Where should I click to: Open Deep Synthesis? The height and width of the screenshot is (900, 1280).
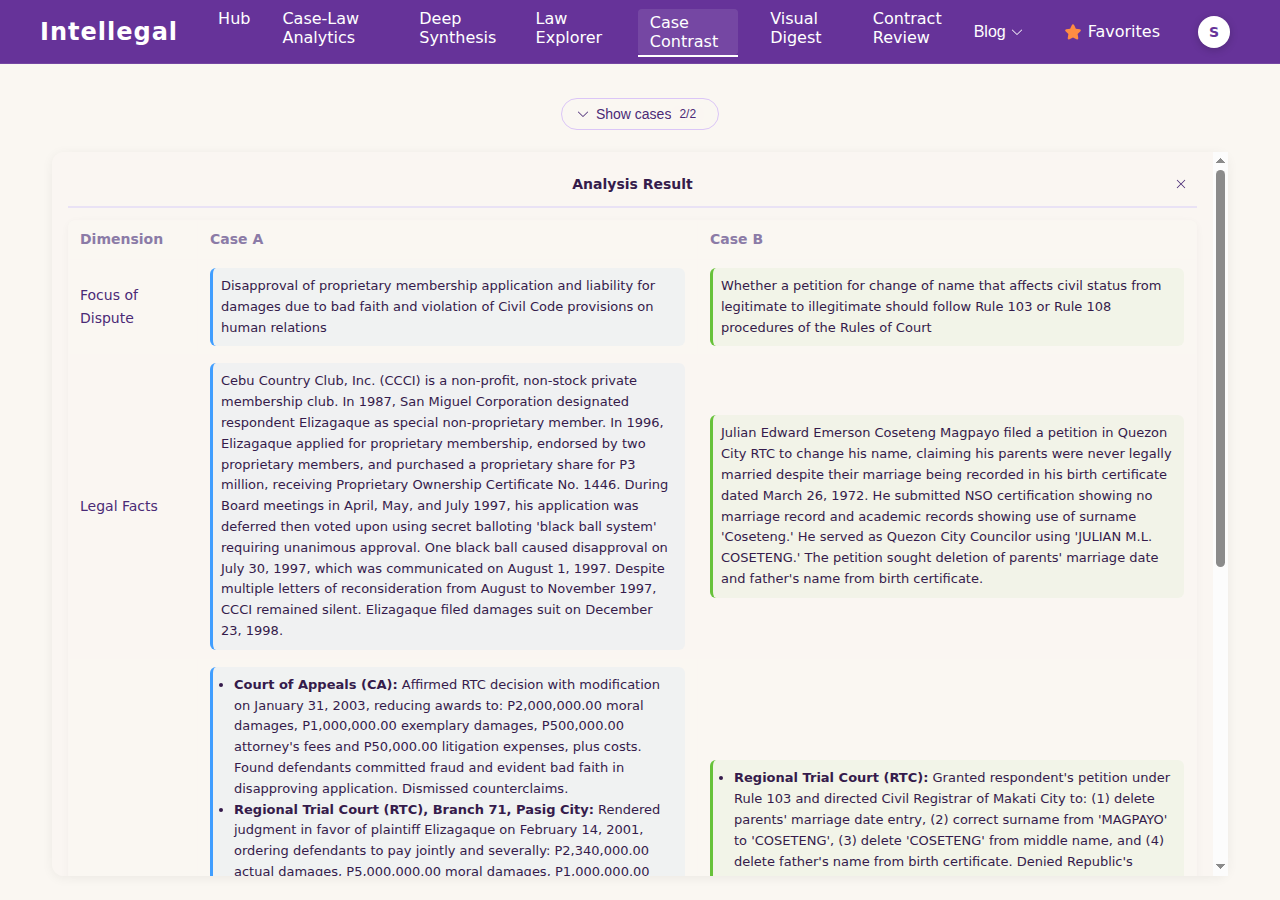coord(457,28)
